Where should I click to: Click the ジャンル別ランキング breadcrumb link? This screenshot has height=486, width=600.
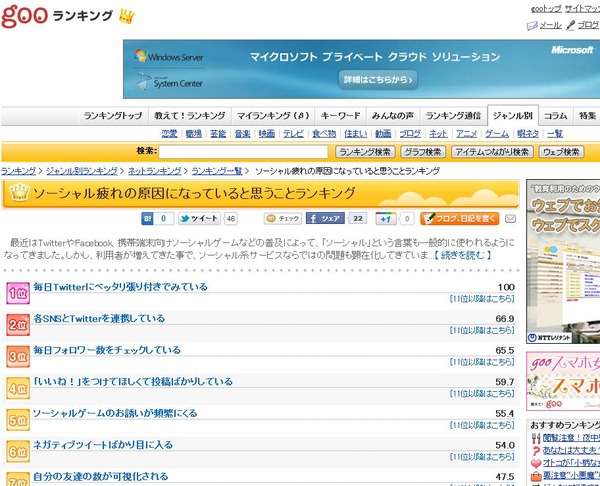click(82, 171)
